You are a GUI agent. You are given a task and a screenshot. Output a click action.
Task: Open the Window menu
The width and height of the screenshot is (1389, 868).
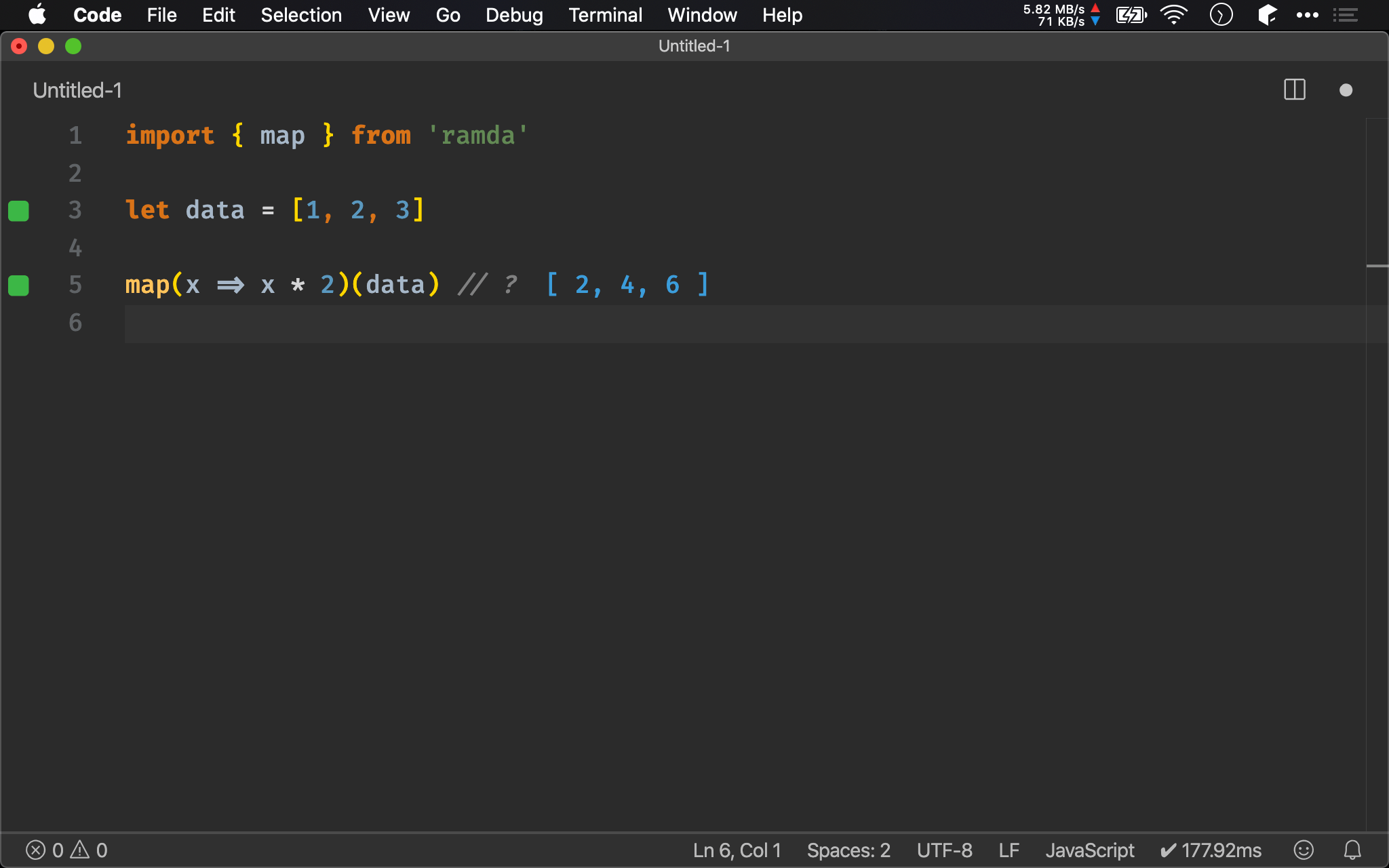pyautogui.click(x=702, y=15)
